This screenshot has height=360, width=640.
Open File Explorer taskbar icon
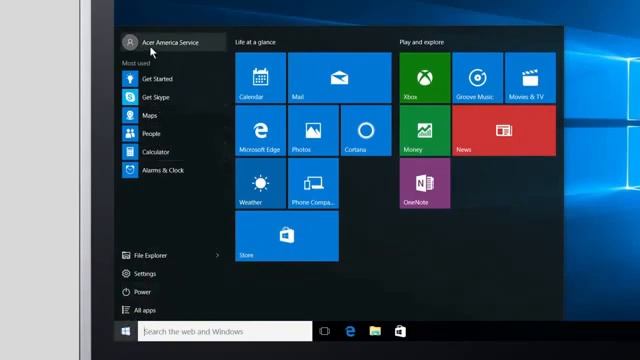375,331
